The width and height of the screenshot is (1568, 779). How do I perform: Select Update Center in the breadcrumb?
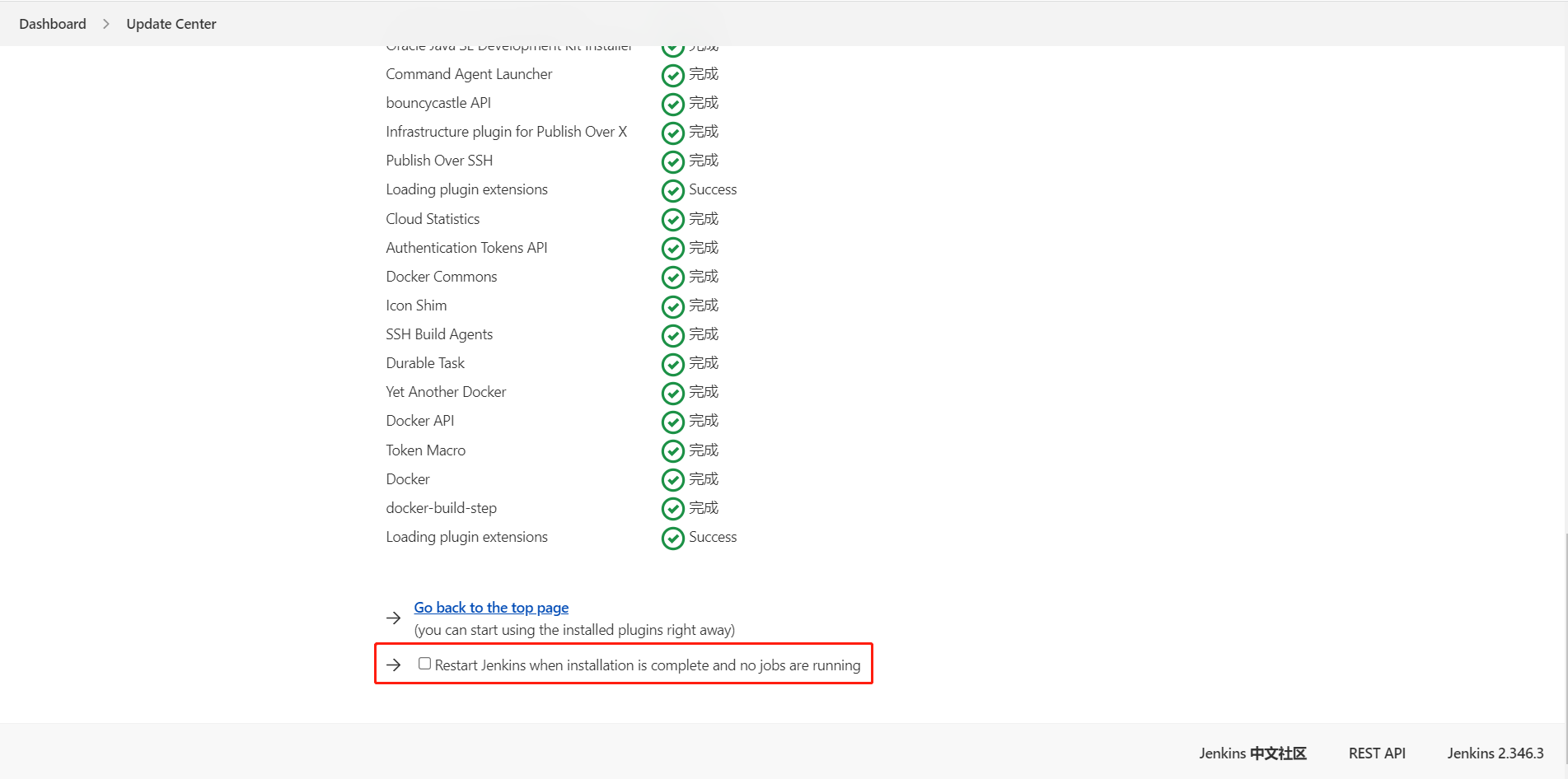pyautogui.click(x=171, y=23)
